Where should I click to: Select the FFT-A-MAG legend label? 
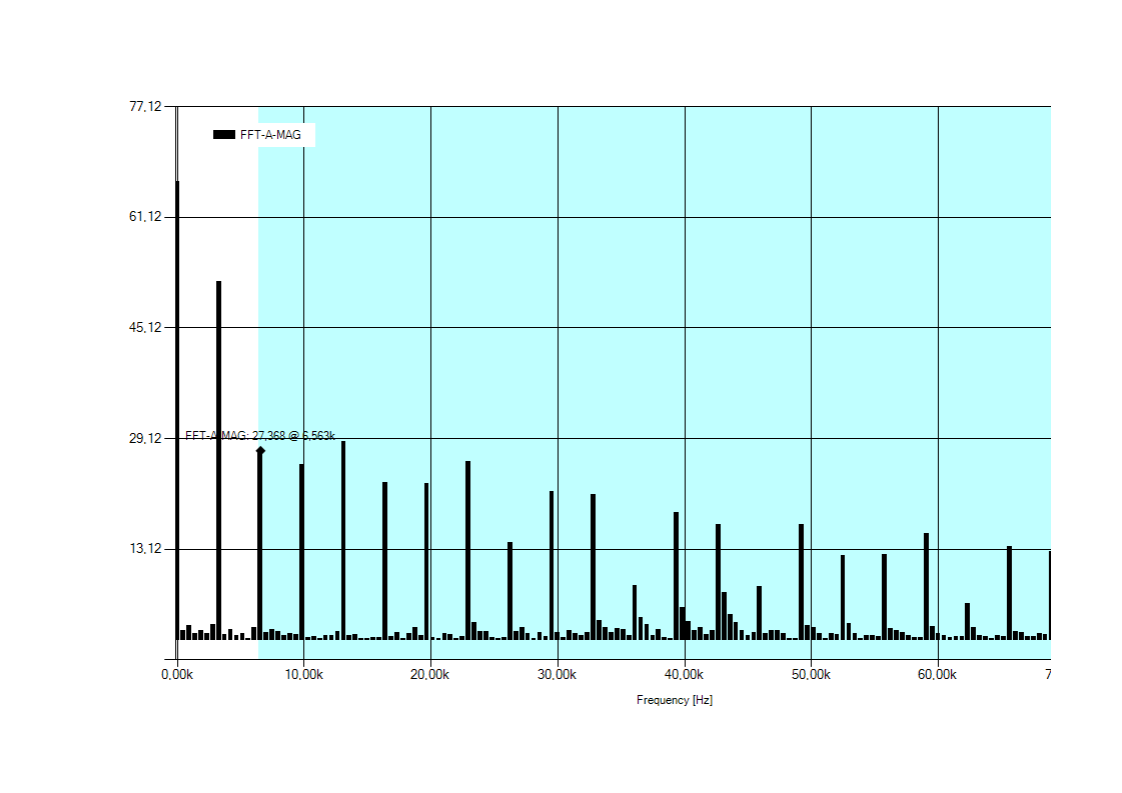(x=270, y=134)
